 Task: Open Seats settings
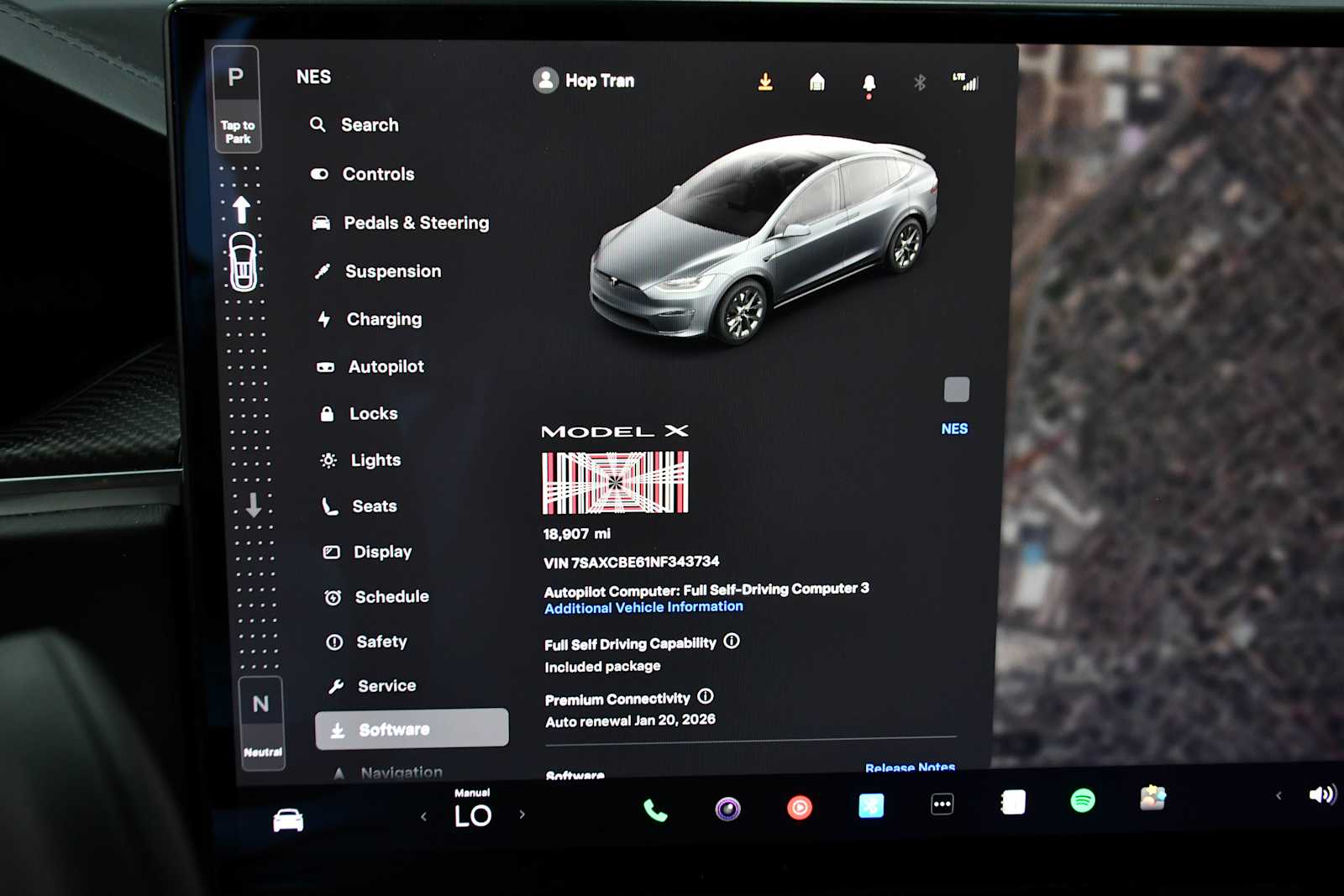coord(359,506)
